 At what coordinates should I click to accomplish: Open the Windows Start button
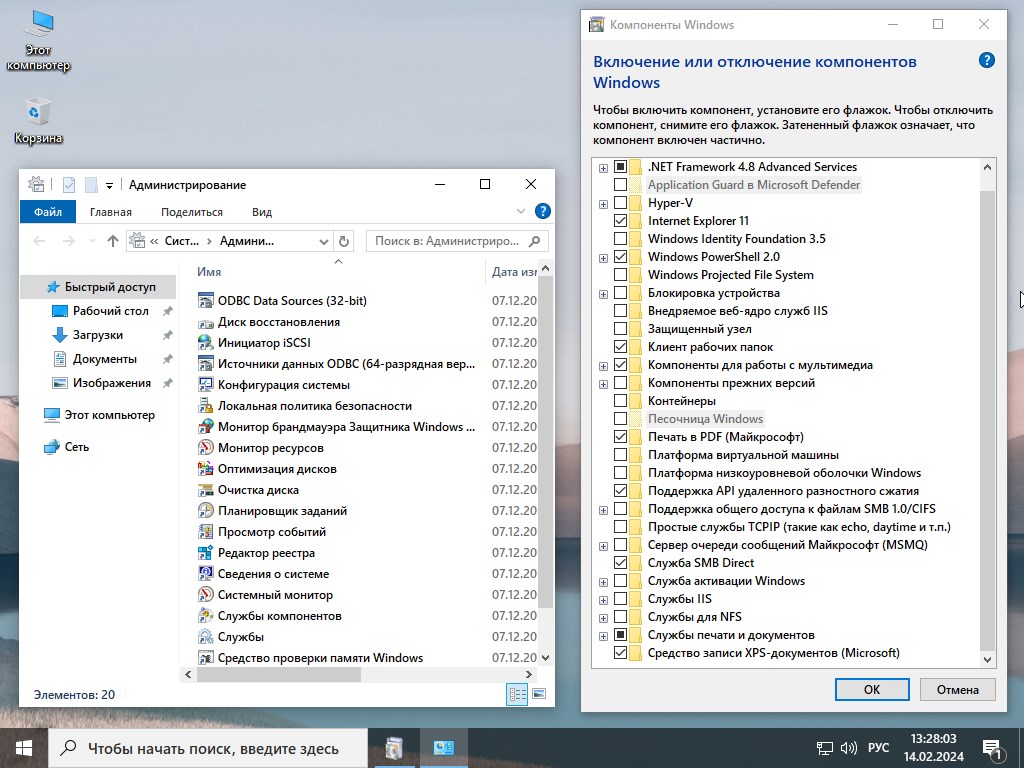pyautogui.click(x=24, y=748)
